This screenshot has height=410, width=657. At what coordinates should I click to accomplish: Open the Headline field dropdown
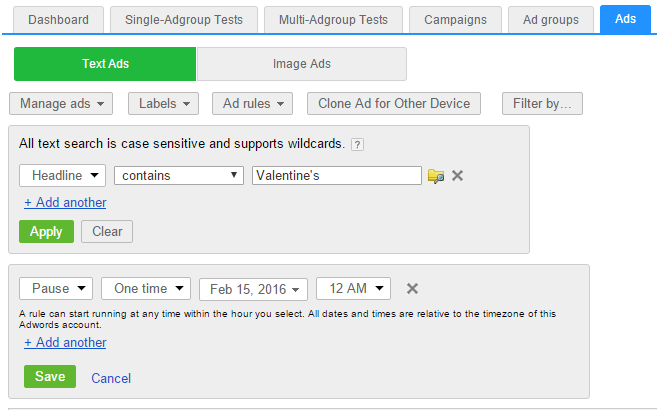(63, 175)
